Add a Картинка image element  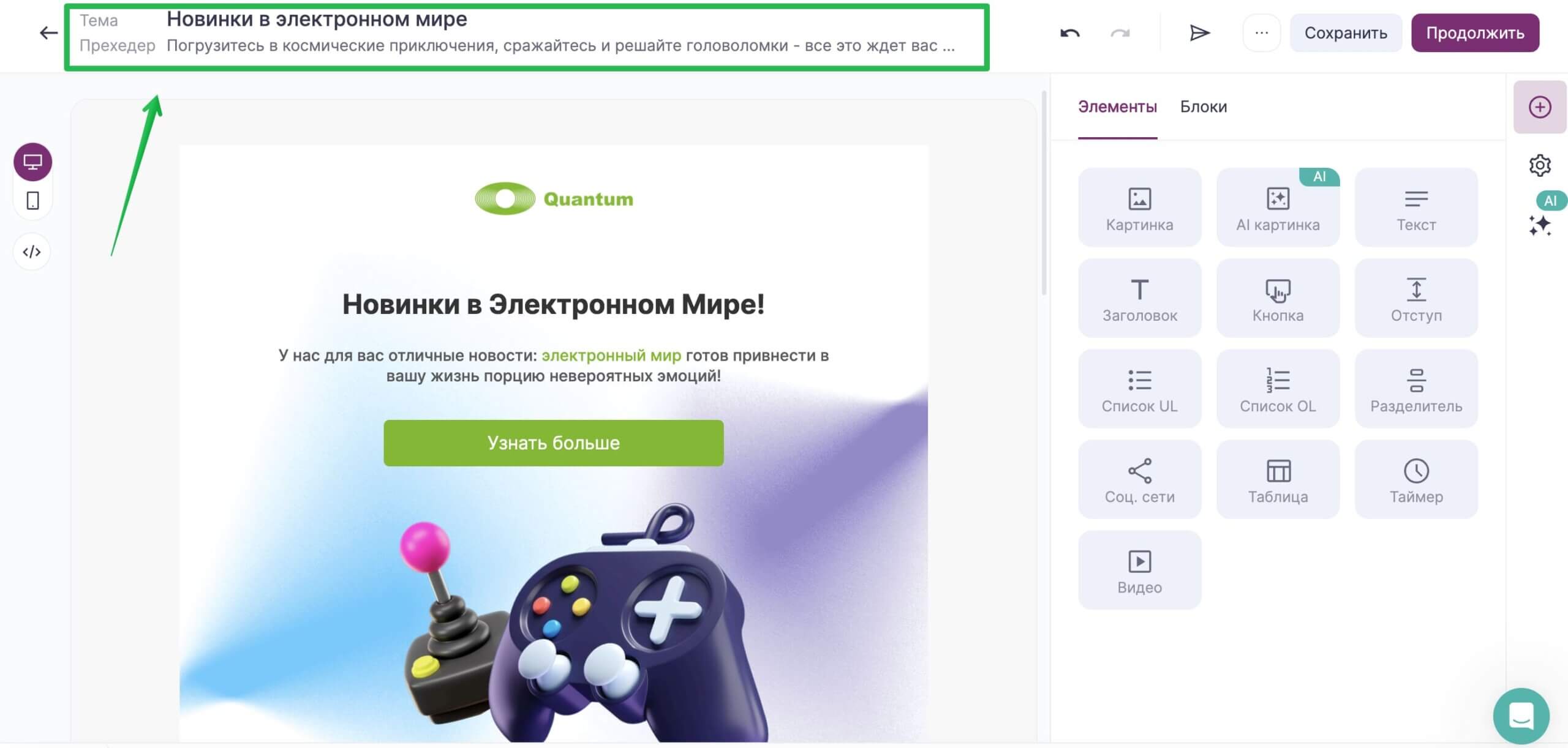tap(1140, 208)
